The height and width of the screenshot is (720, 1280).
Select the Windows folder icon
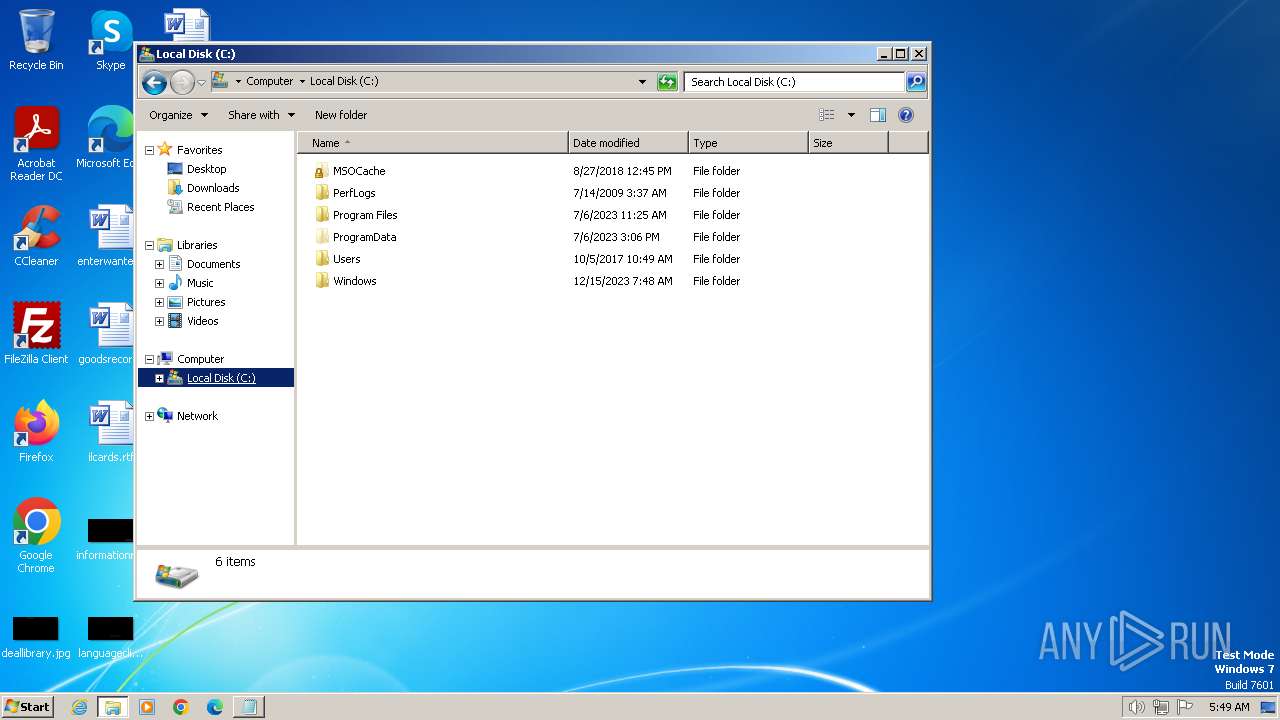coord(321,281)
